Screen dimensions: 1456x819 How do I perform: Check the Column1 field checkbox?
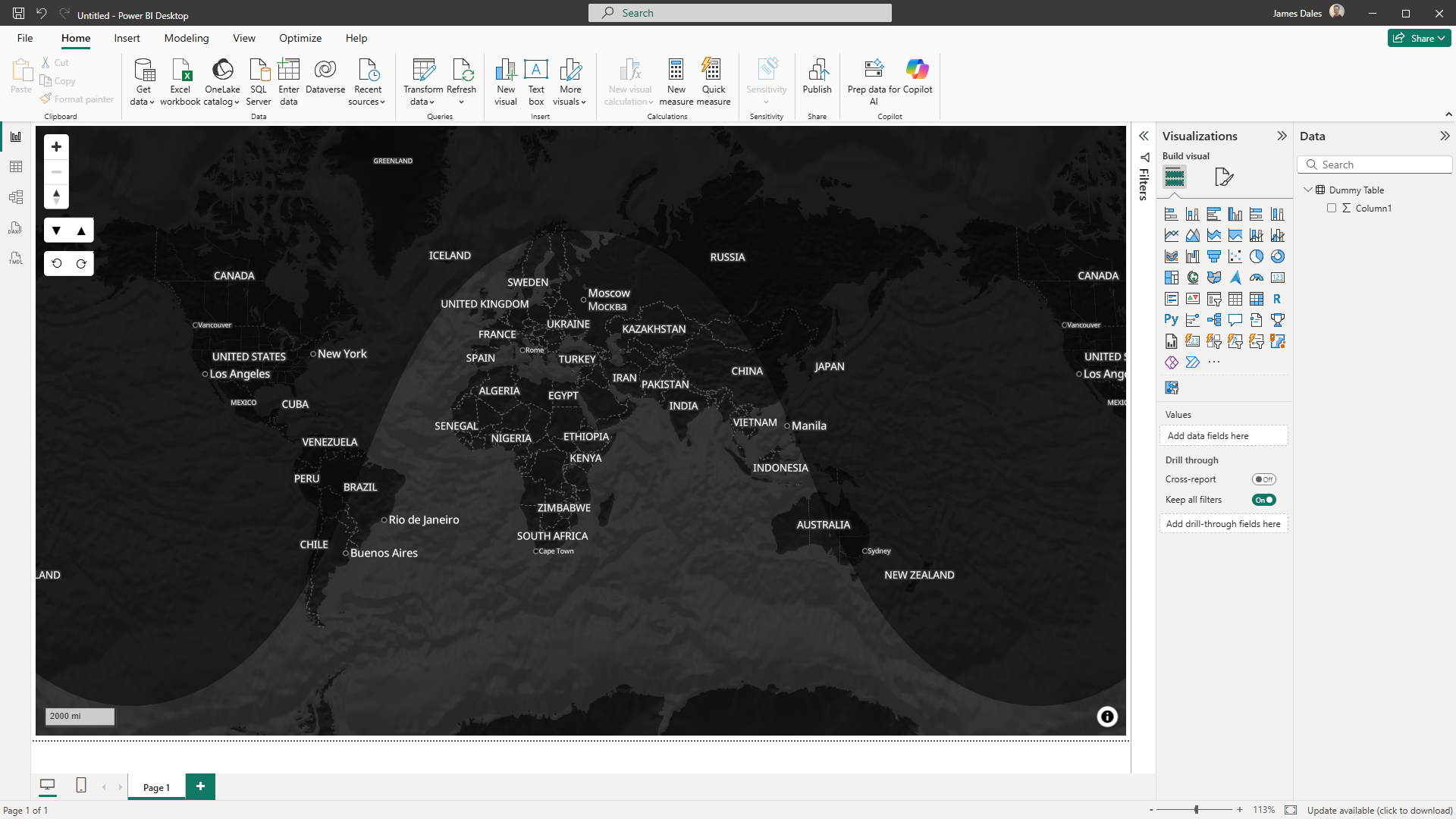(x=1332, y=208)
